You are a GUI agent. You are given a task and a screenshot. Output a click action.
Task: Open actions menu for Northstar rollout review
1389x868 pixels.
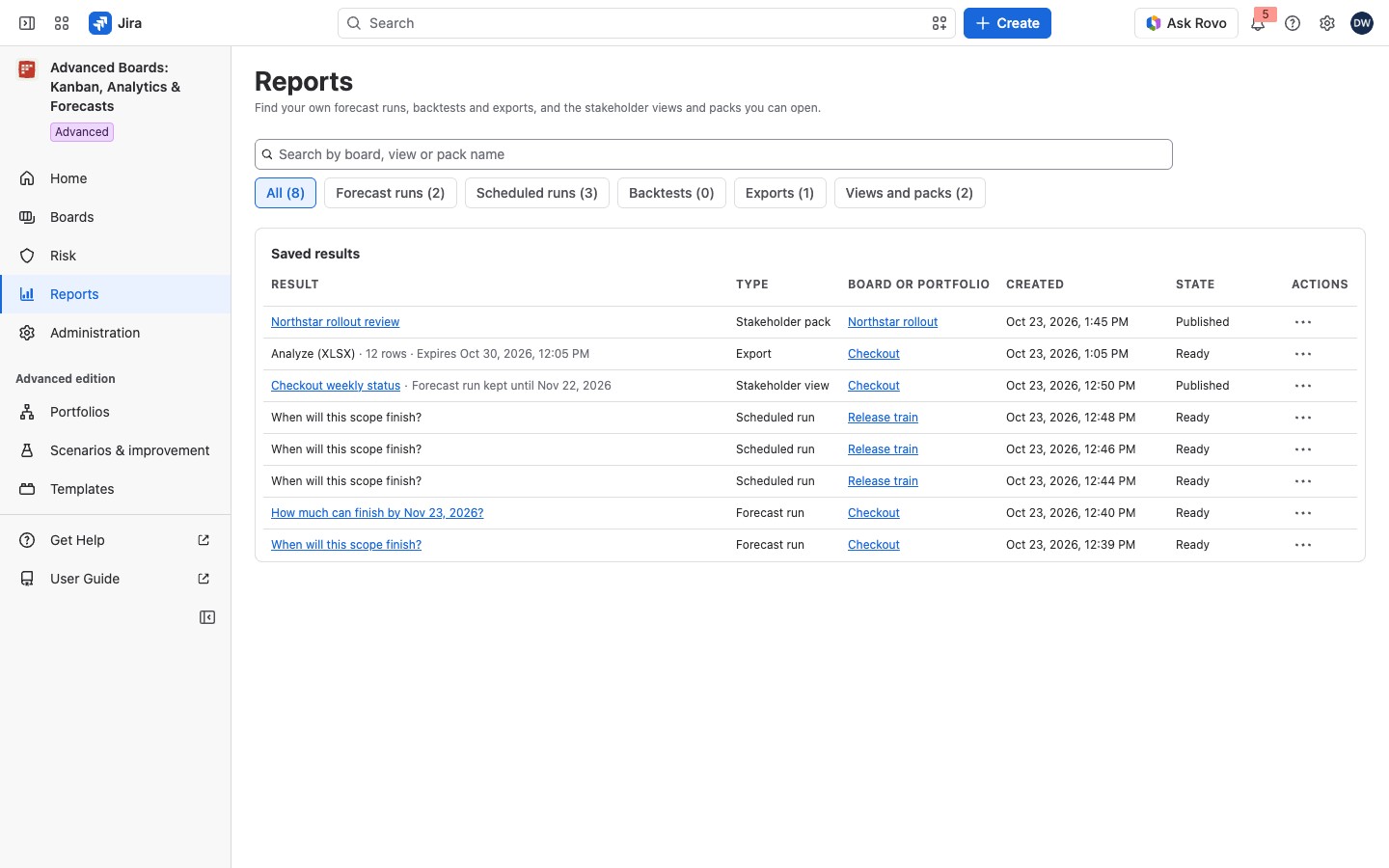pos(1303,322)
